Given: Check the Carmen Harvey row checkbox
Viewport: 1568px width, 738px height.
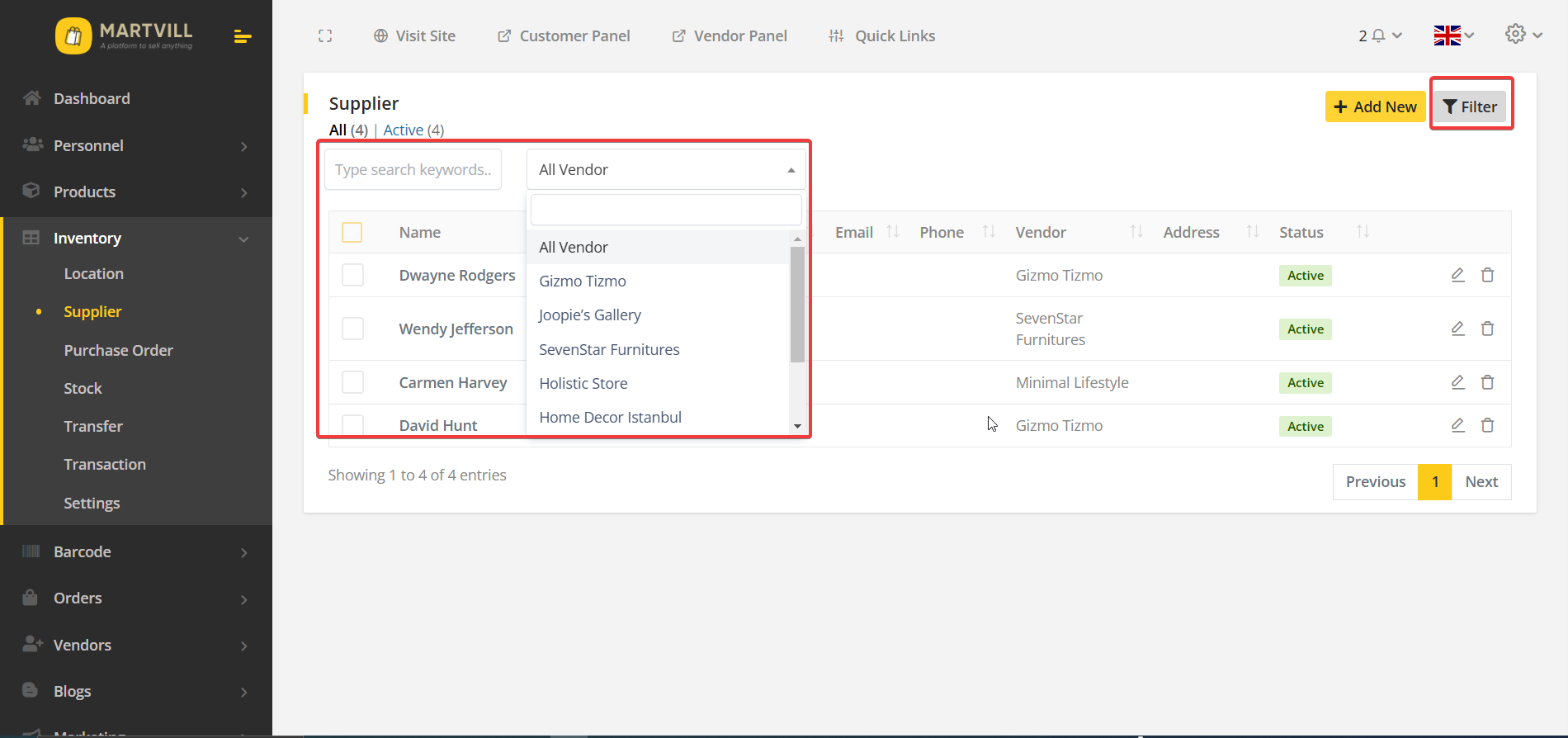Looking at the screenshot, I should [352, 382].
